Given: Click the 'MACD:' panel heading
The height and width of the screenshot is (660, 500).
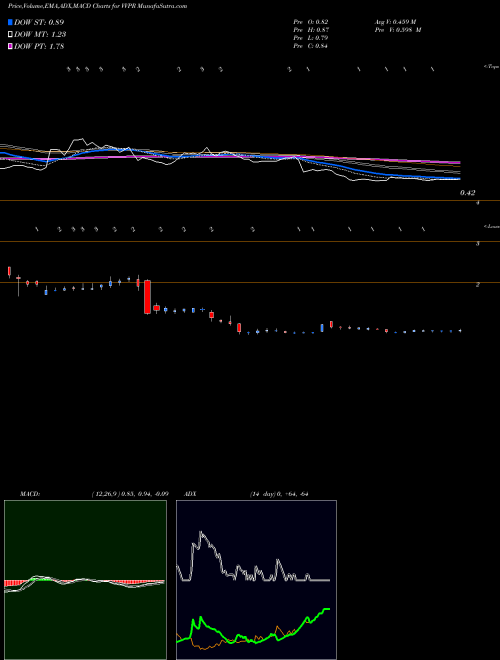Looking at the screenshot, I should tap(30, 494).
